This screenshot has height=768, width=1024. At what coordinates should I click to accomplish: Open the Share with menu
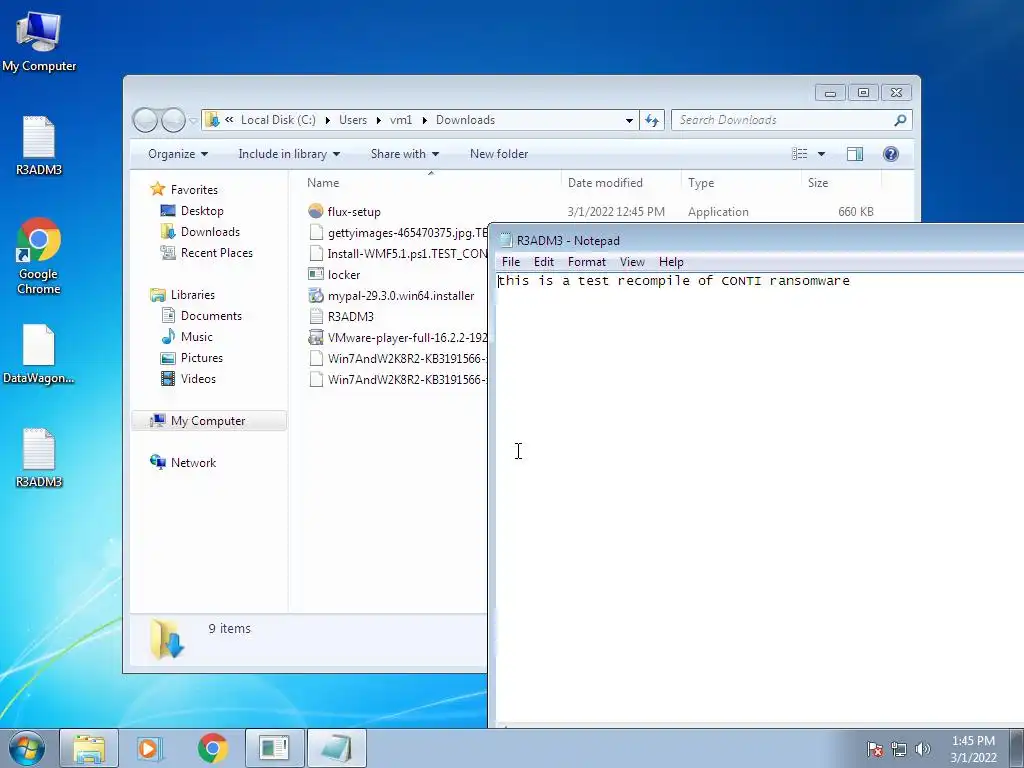pyautogui.click(x=404, y=154)
